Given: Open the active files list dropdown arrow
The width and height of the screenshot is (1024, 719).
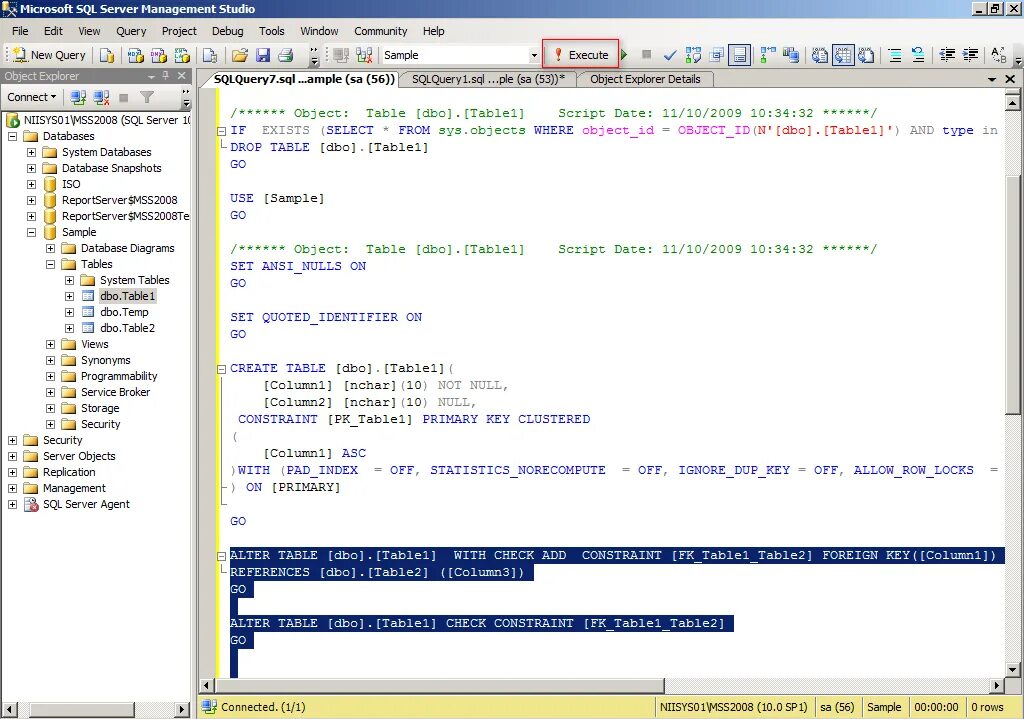Looking at the screenshot, I should pos(992,79).
